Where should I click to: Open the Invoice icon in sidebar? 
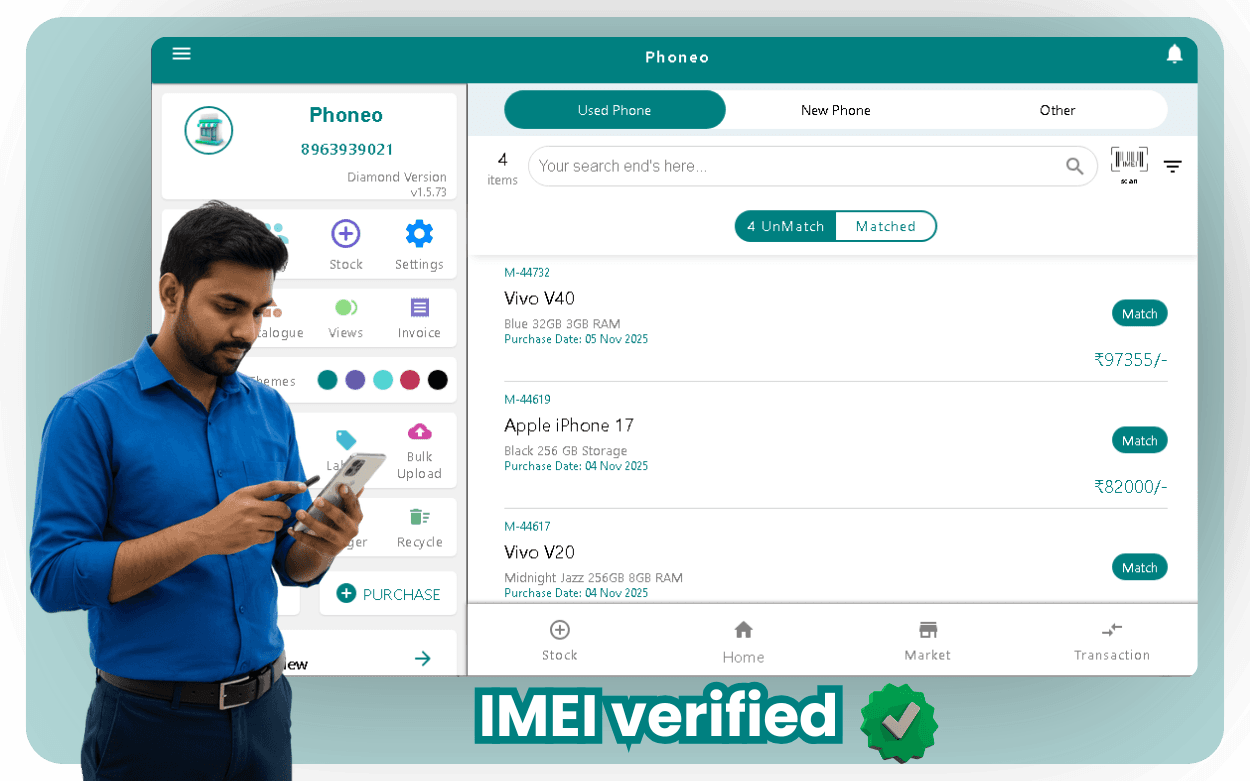(420, 307)
